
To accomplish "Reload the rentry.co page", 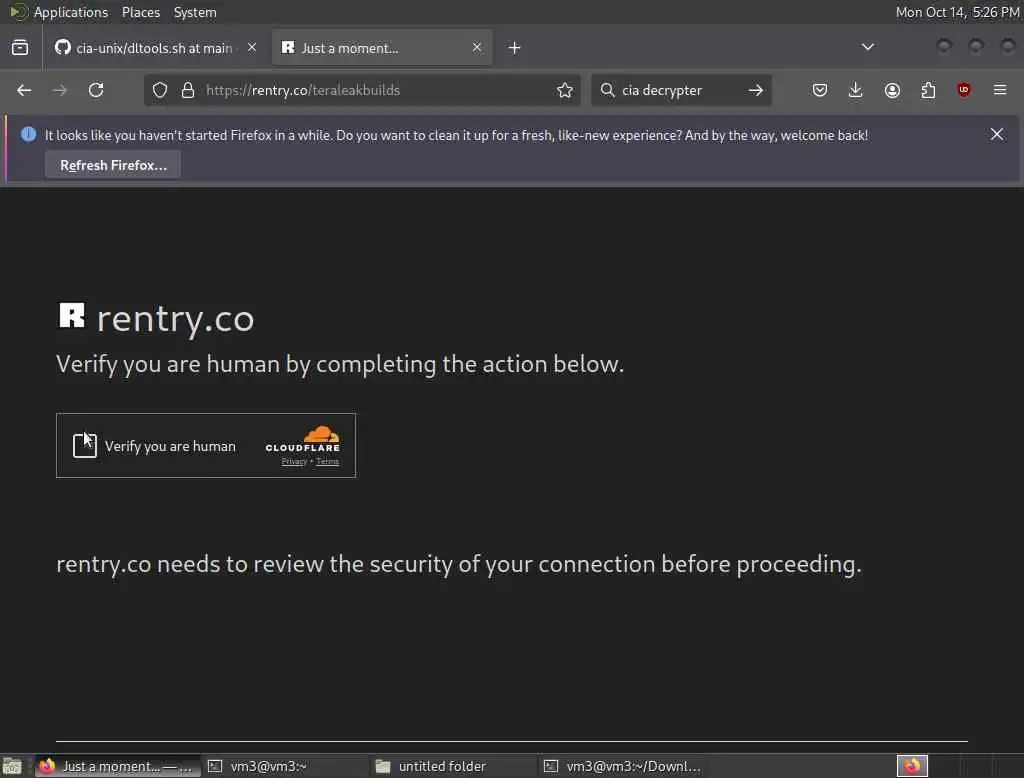I will (96, 90).
